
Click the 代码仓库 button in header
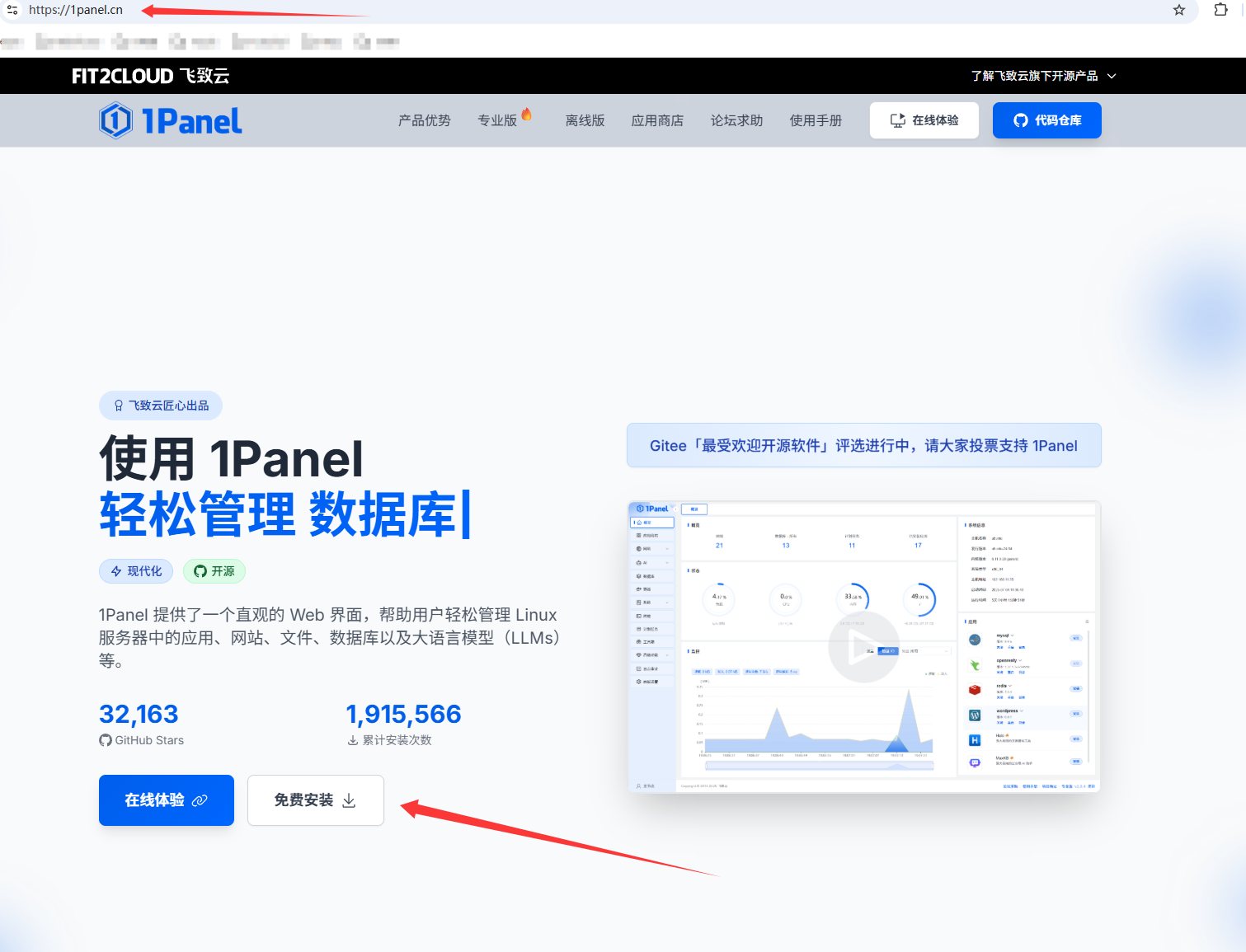[1046, 120]
